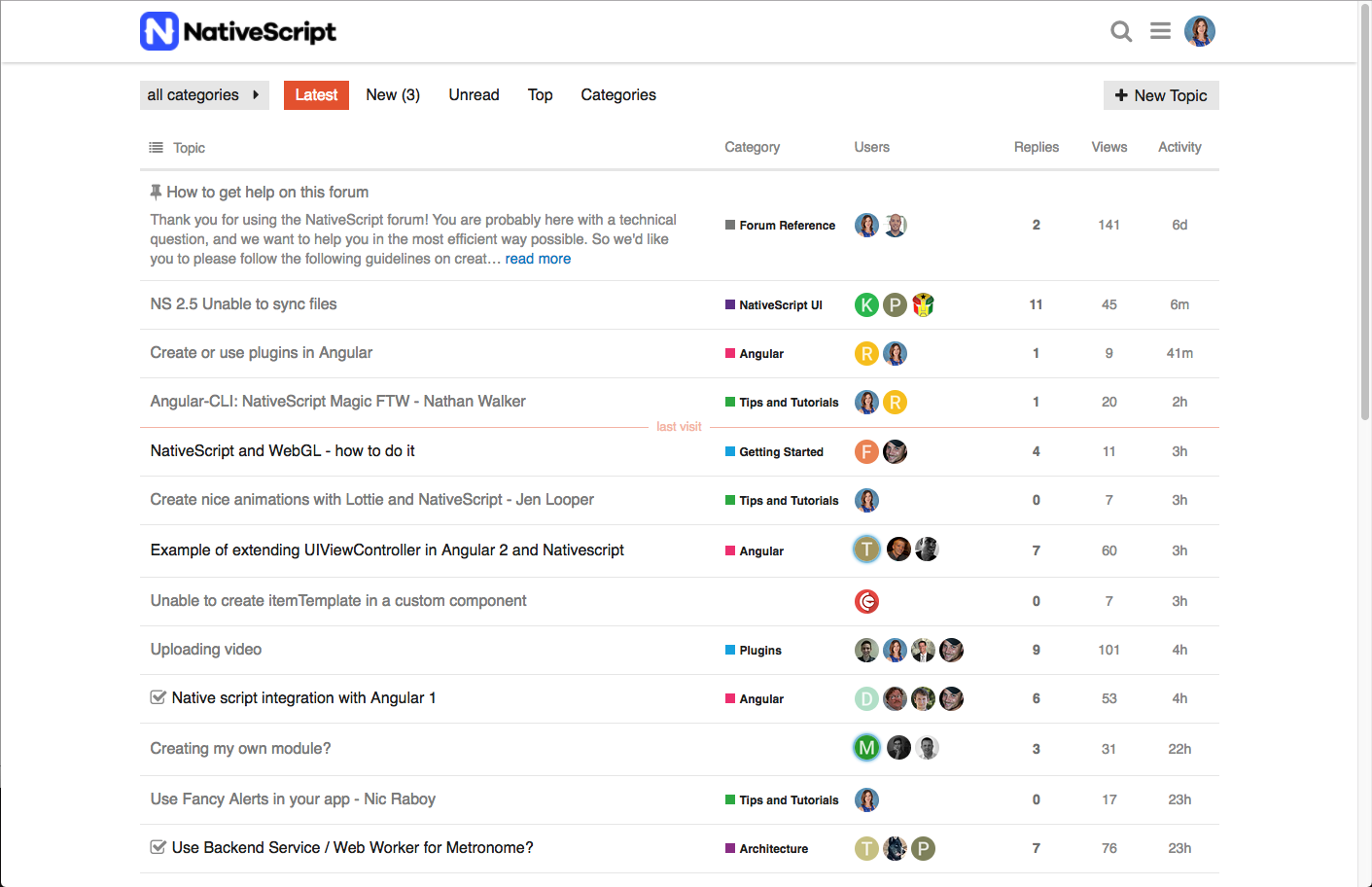Click red avatar in itemTemplate row

pyautogui.click(x=866, y=601)
